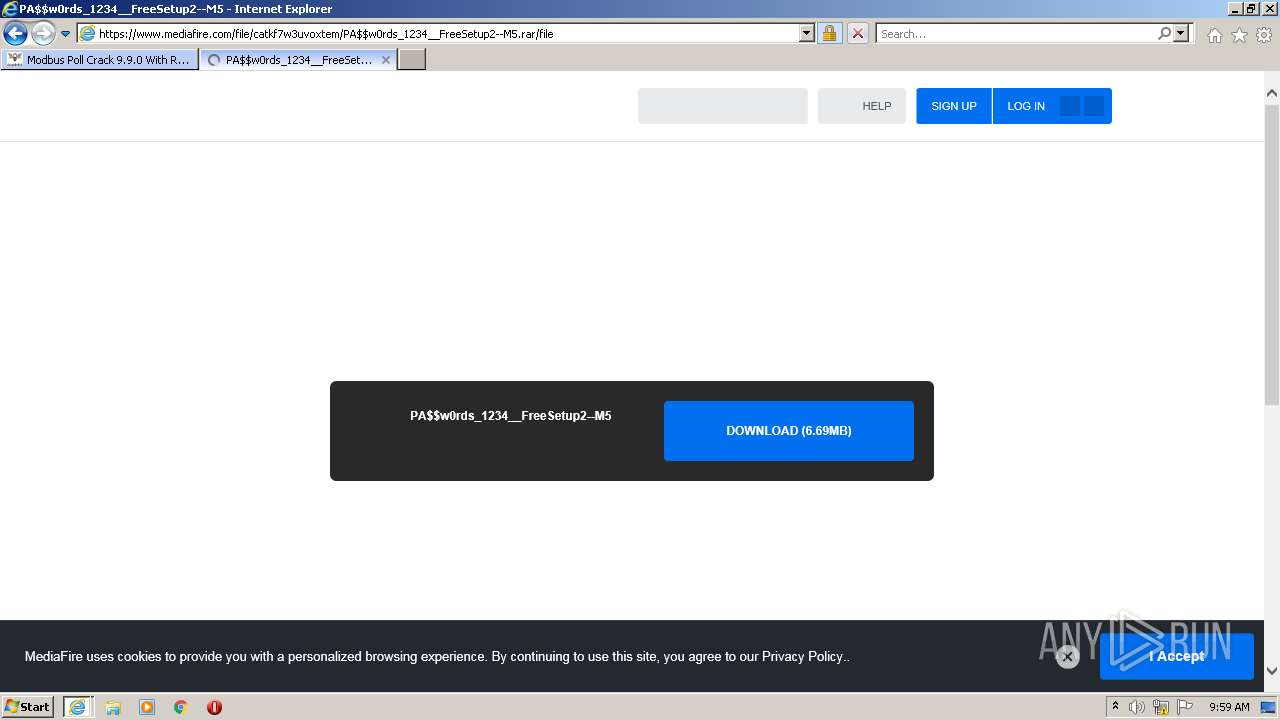1280x720 pixels.
Task: Click the 9:59 AM clock
Action: [1229, 707]
